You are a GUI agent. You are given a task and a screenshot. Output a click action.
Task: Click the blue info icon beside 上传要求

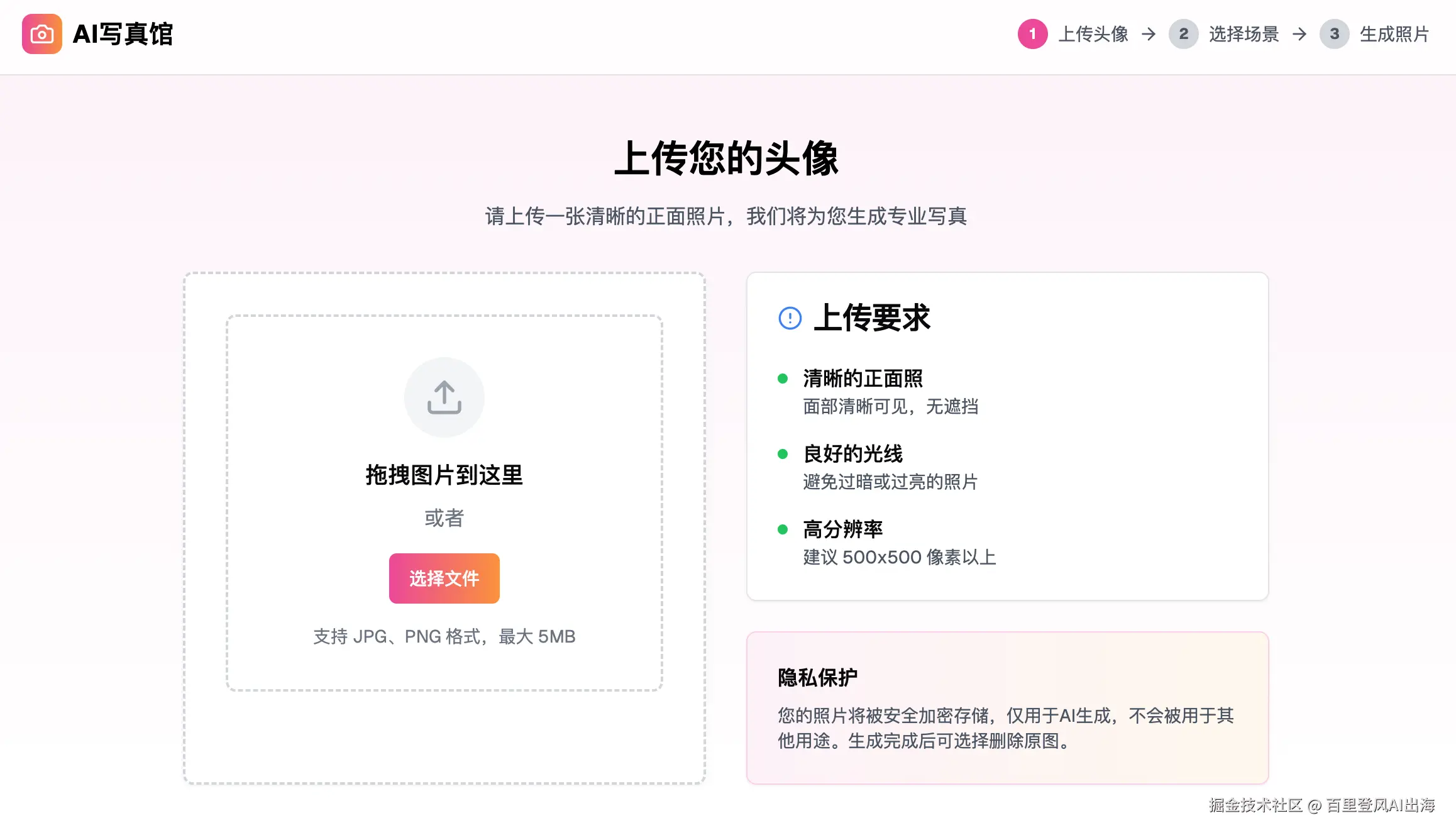point(790,318)
